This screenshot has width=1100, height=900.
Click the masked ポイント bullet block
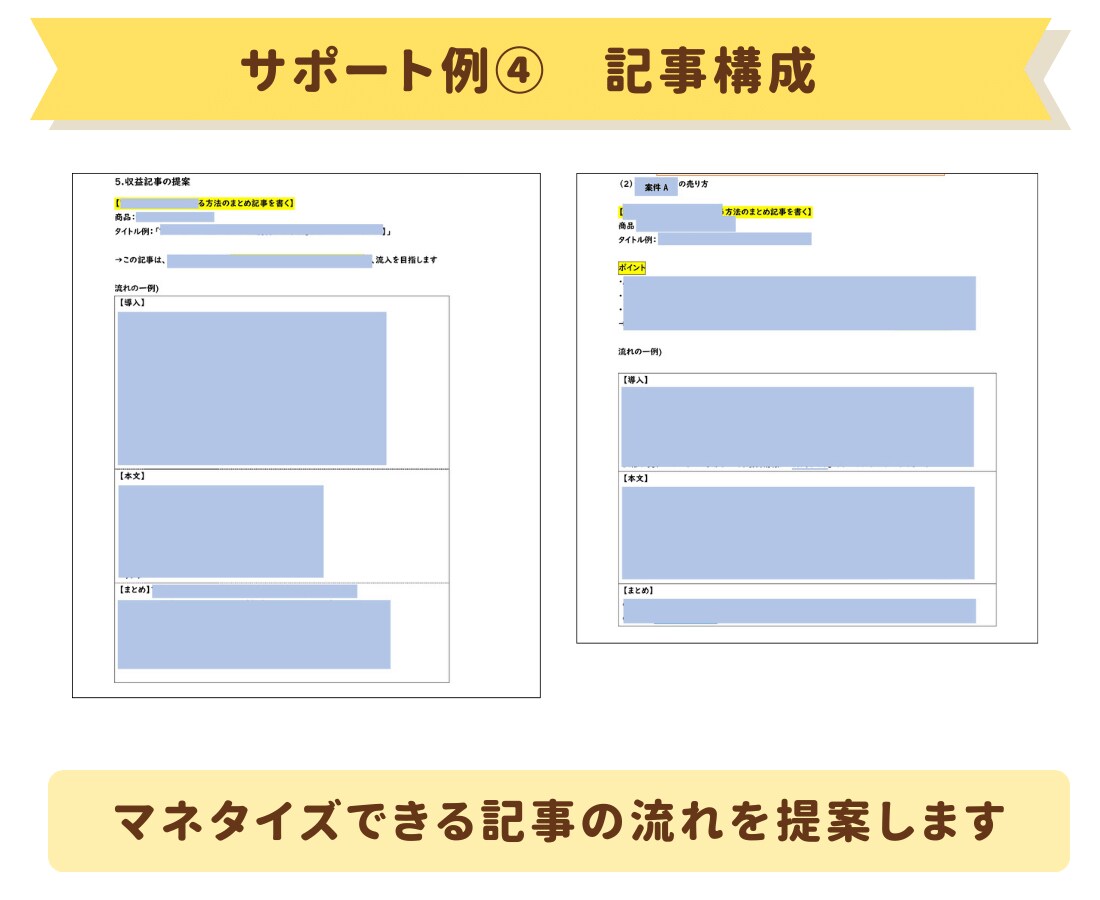point(799,303)
